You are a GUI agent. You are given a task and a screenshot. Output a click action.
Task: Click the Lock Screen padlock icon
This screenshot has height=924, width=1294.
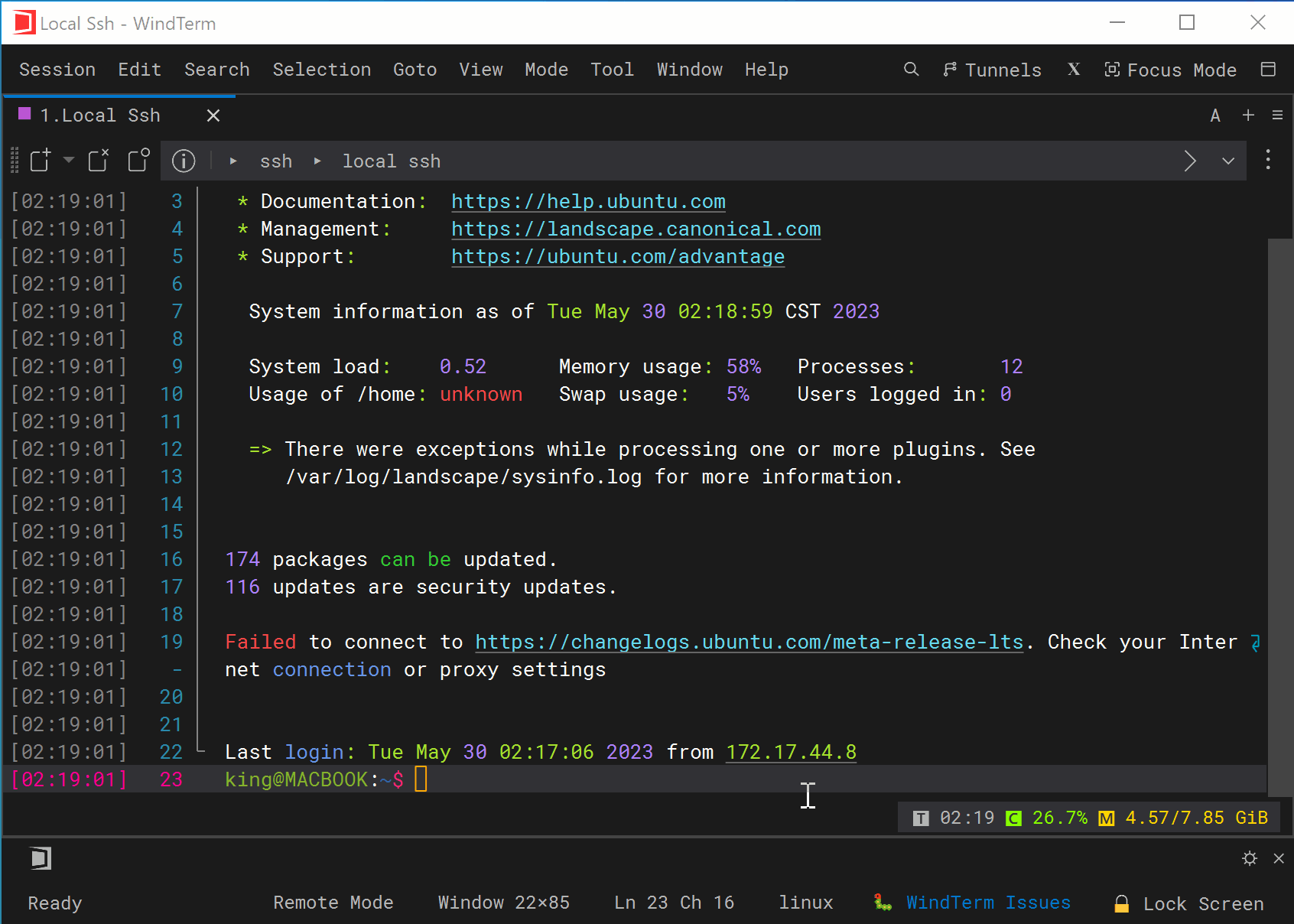coord(1122,903)
